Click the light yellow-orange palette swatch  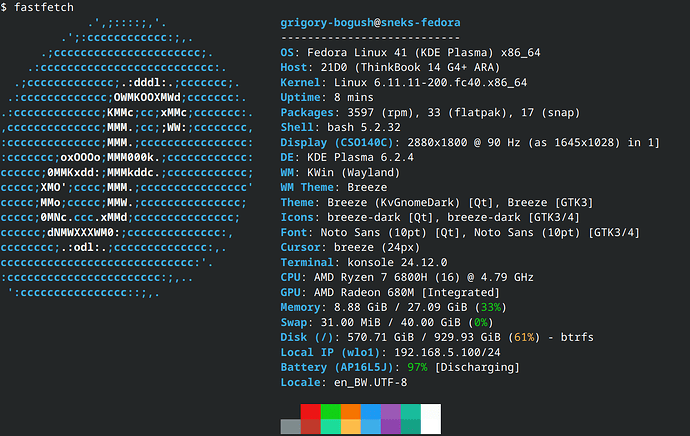click(x=351, y=427)
